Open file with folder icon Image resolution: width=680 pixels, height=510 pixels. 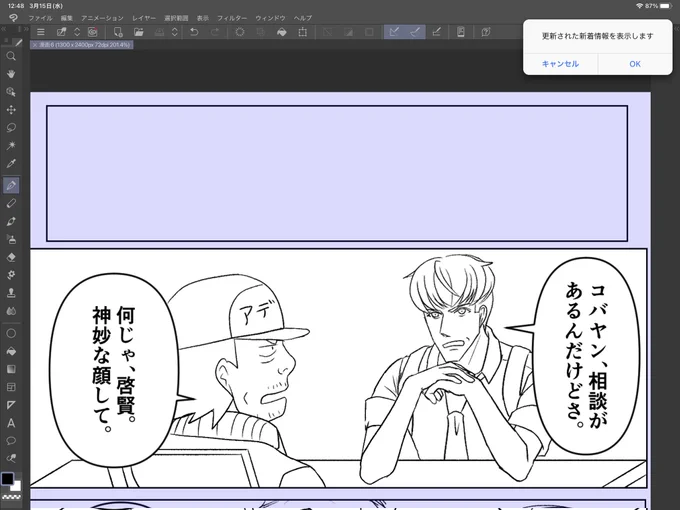(138, 32)
